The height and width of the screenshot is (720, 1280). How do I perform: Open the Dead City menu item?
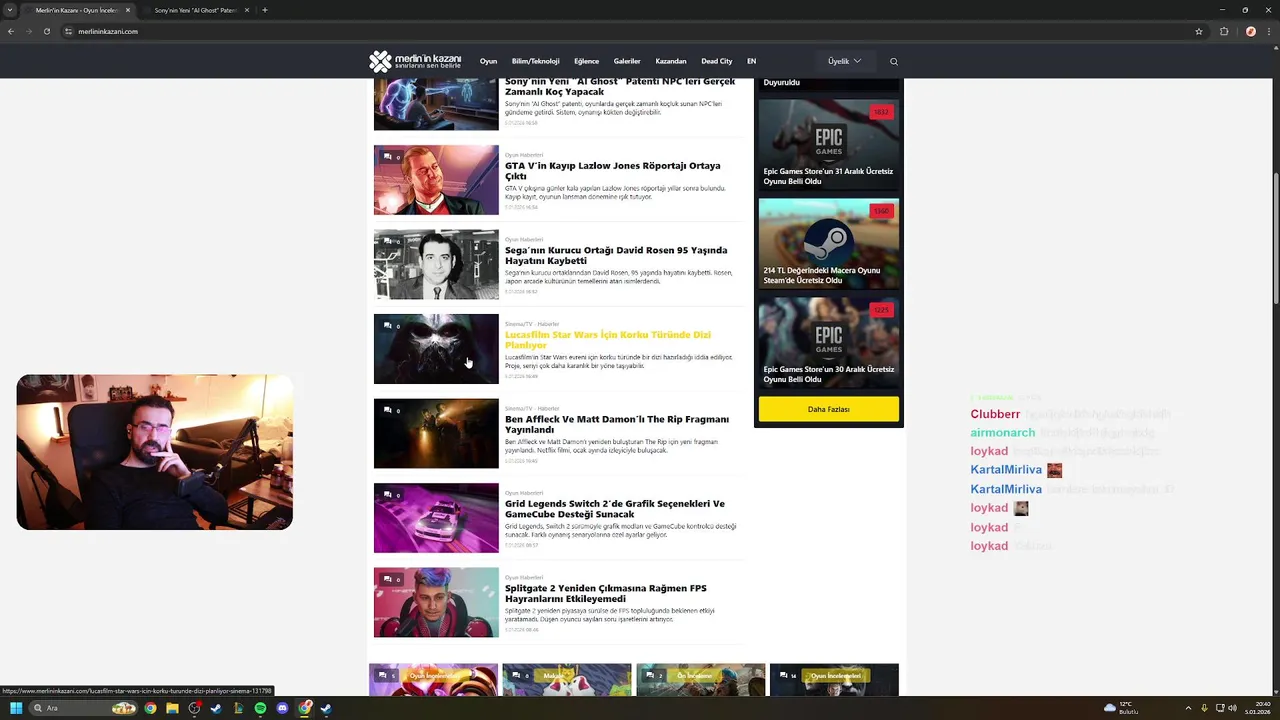pyautogui.click(x=717, y=61)
